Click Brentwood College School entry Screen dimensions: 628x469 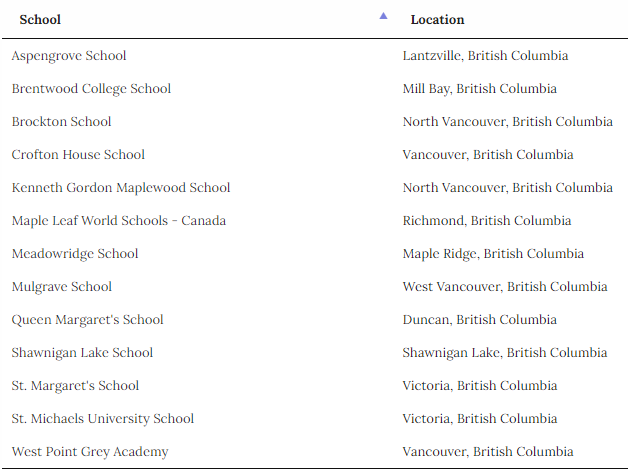click(91, 89)
